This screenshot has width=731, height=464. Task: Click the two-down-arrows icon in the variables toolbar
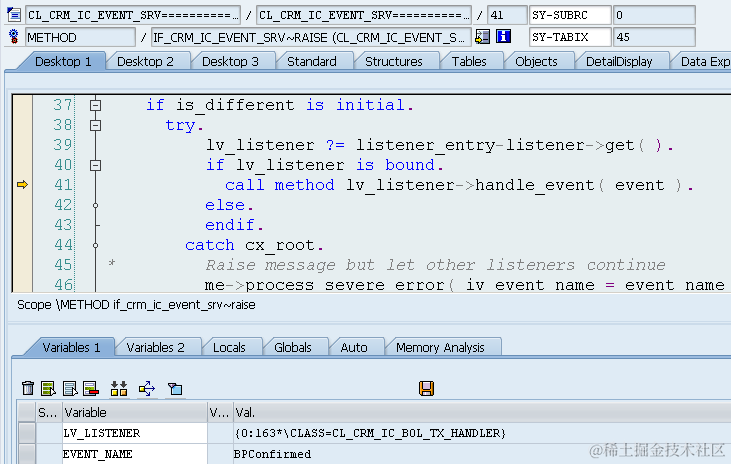pos(119,388)
